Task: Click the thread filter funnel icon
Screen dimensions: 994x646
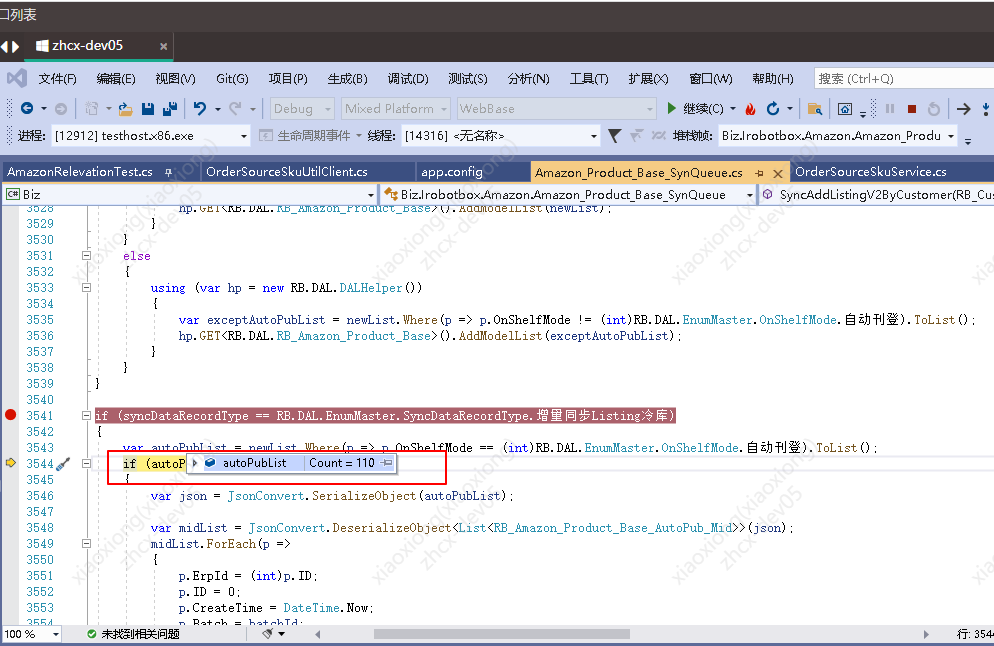Action: pyautogui.click(x=614, y=136)
